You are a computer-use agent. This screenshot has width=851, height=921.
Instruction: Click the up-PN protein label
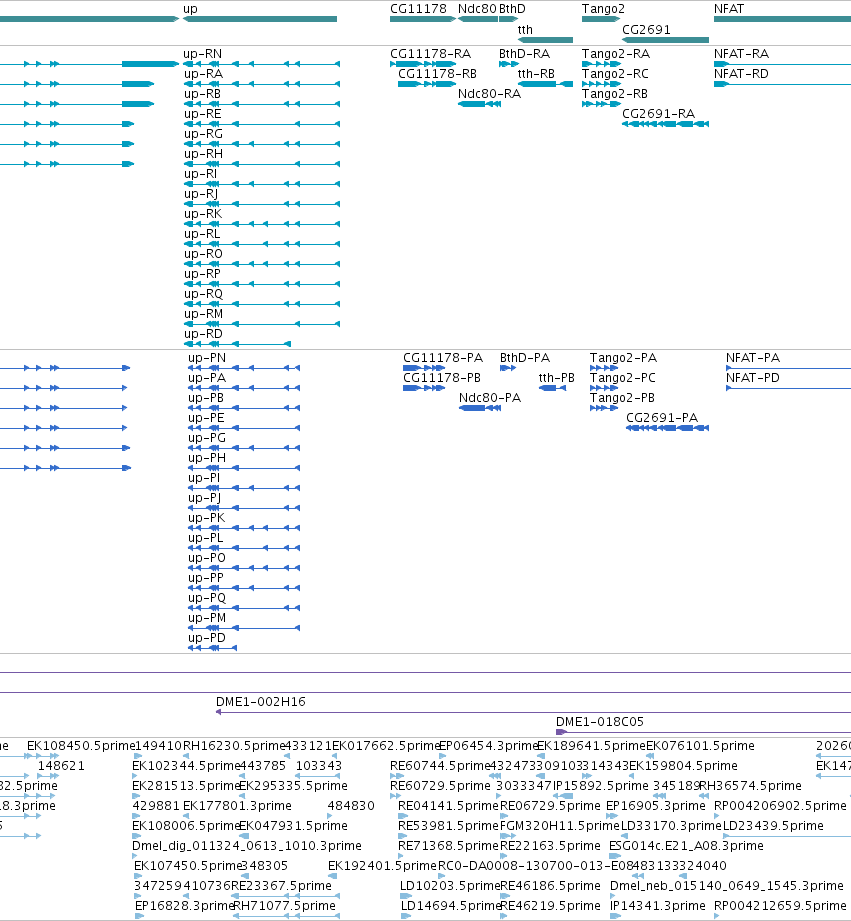click(207, 358)
